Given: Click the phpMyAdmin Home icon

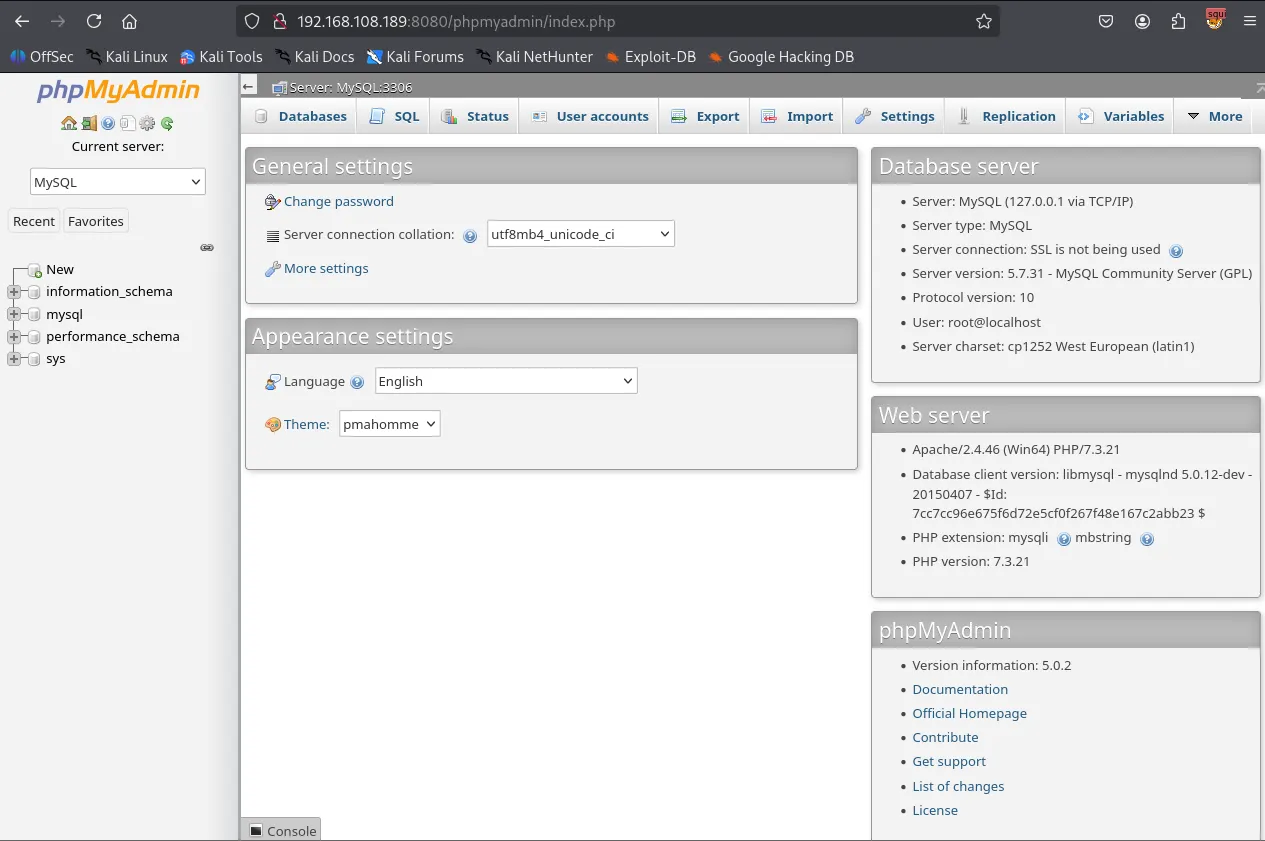Looking at the screenshot, I should coord(68,124).
